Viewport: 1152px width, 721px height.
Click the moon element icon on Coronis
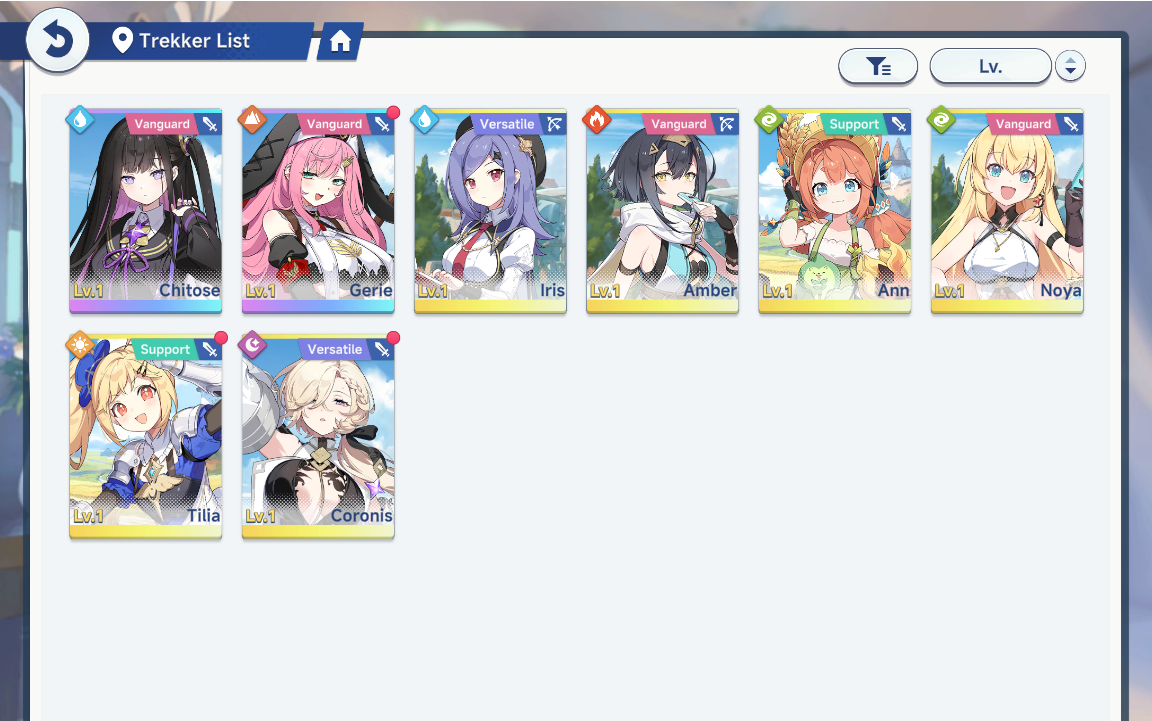click(252, 345)
